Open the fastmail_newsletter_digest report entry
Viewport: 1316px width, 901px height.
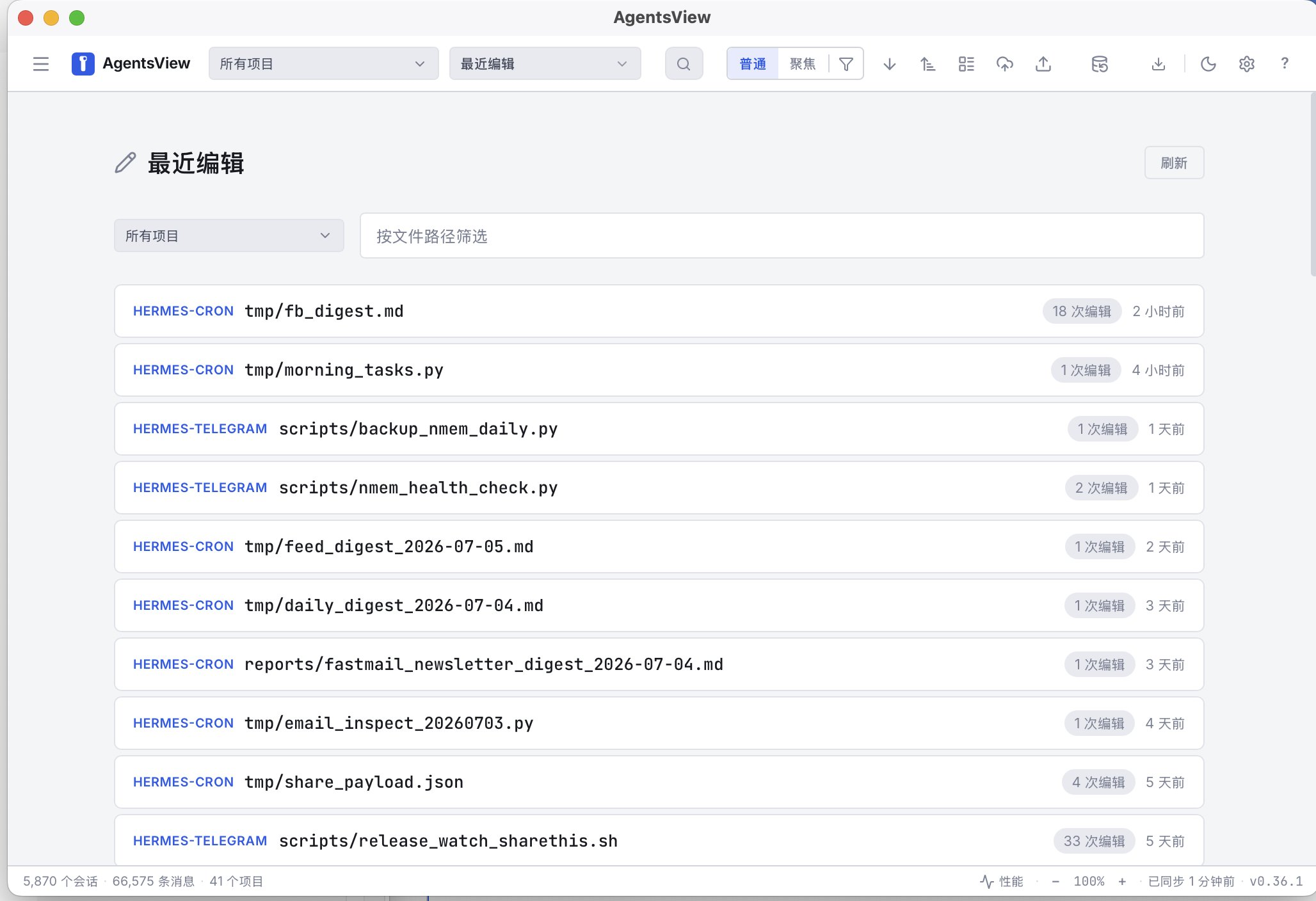tap(659, 664)
